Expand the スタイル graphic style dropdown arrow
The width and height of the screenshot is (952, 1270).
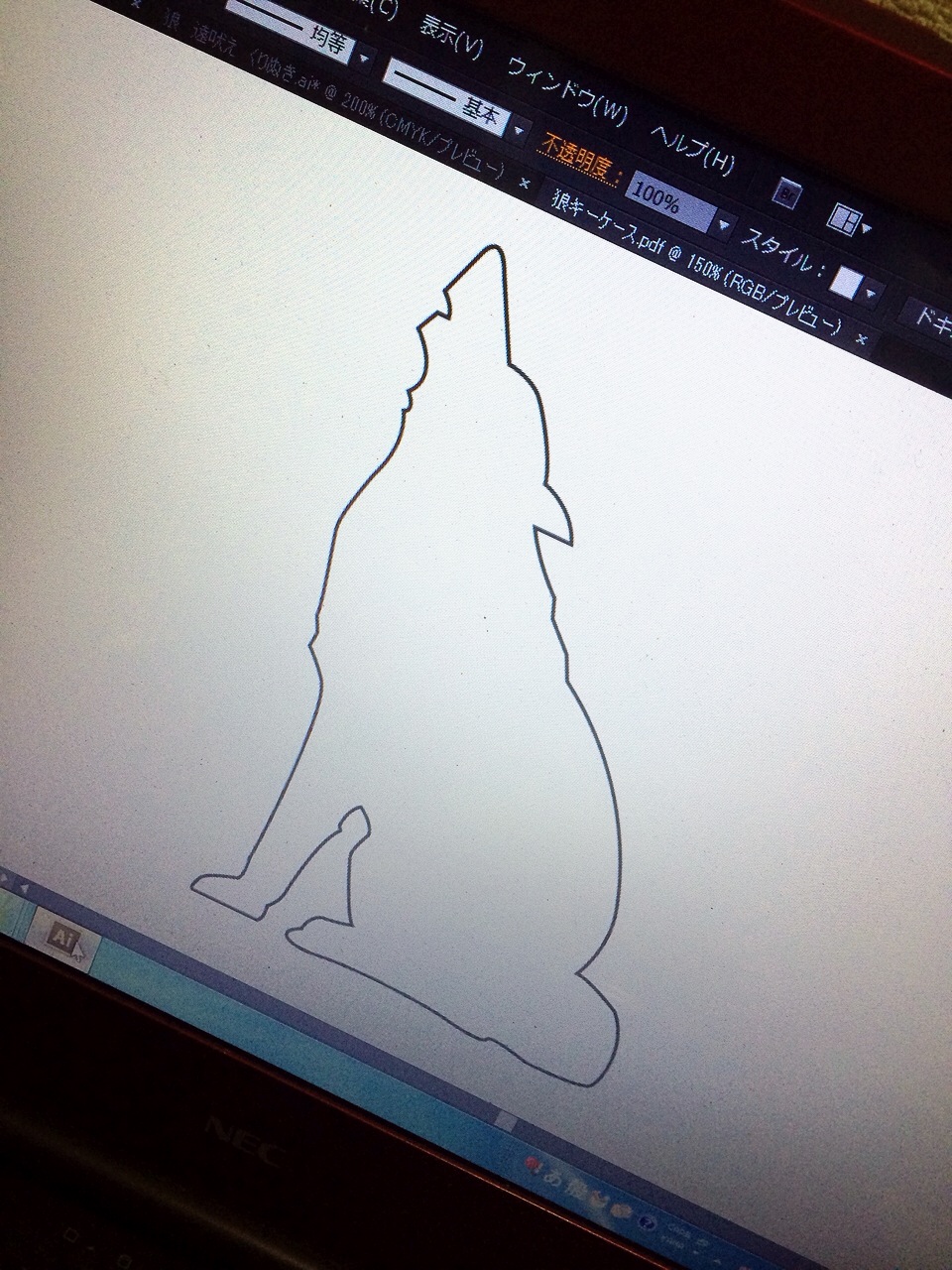[872, 293]
